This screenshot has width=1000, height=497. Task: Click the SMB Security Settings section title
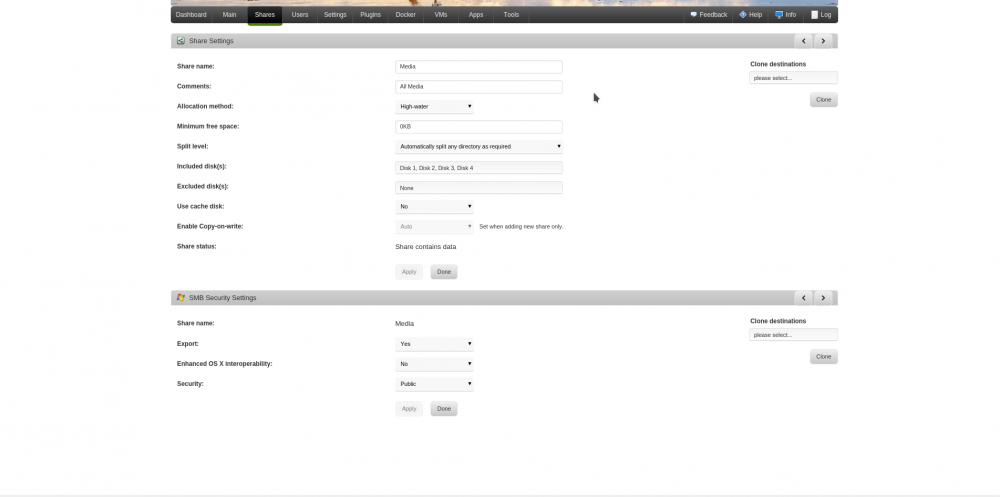[223, 298]
